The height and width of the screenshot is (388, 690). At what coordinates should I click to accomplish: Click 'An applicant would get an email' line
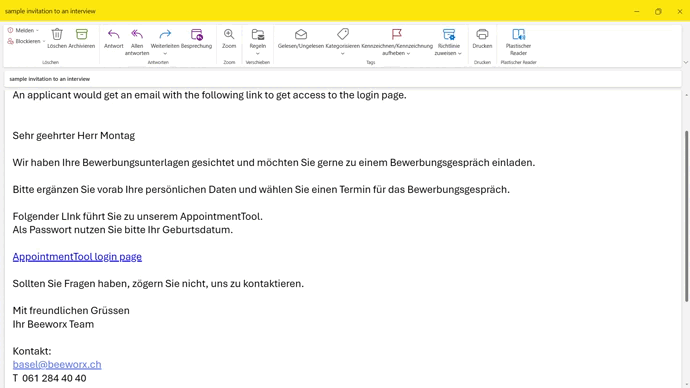pos(209,95)
